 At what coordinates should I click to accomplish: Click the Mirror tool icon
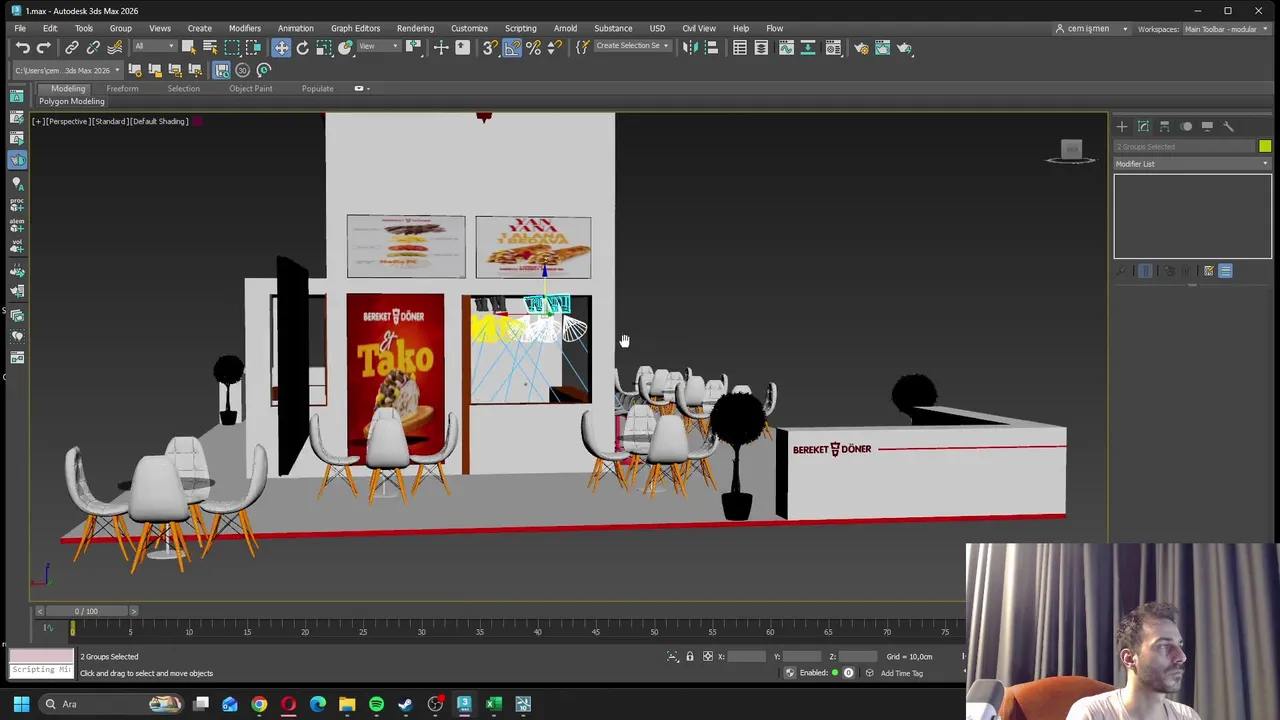(x=690, y=47)
